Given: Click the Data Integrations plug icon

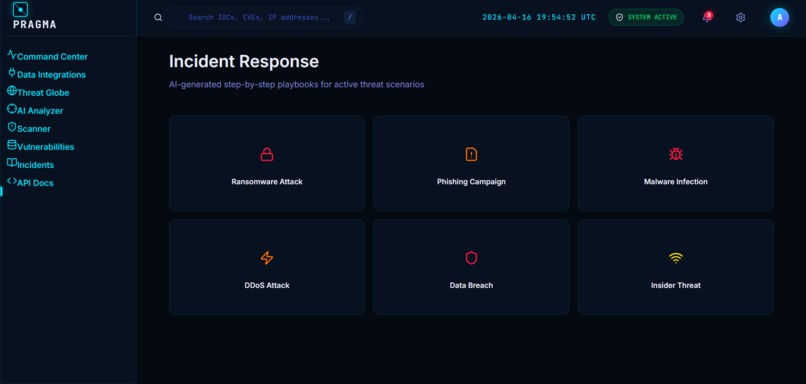Looking at the screenshot, I should [x=12, y=72].
